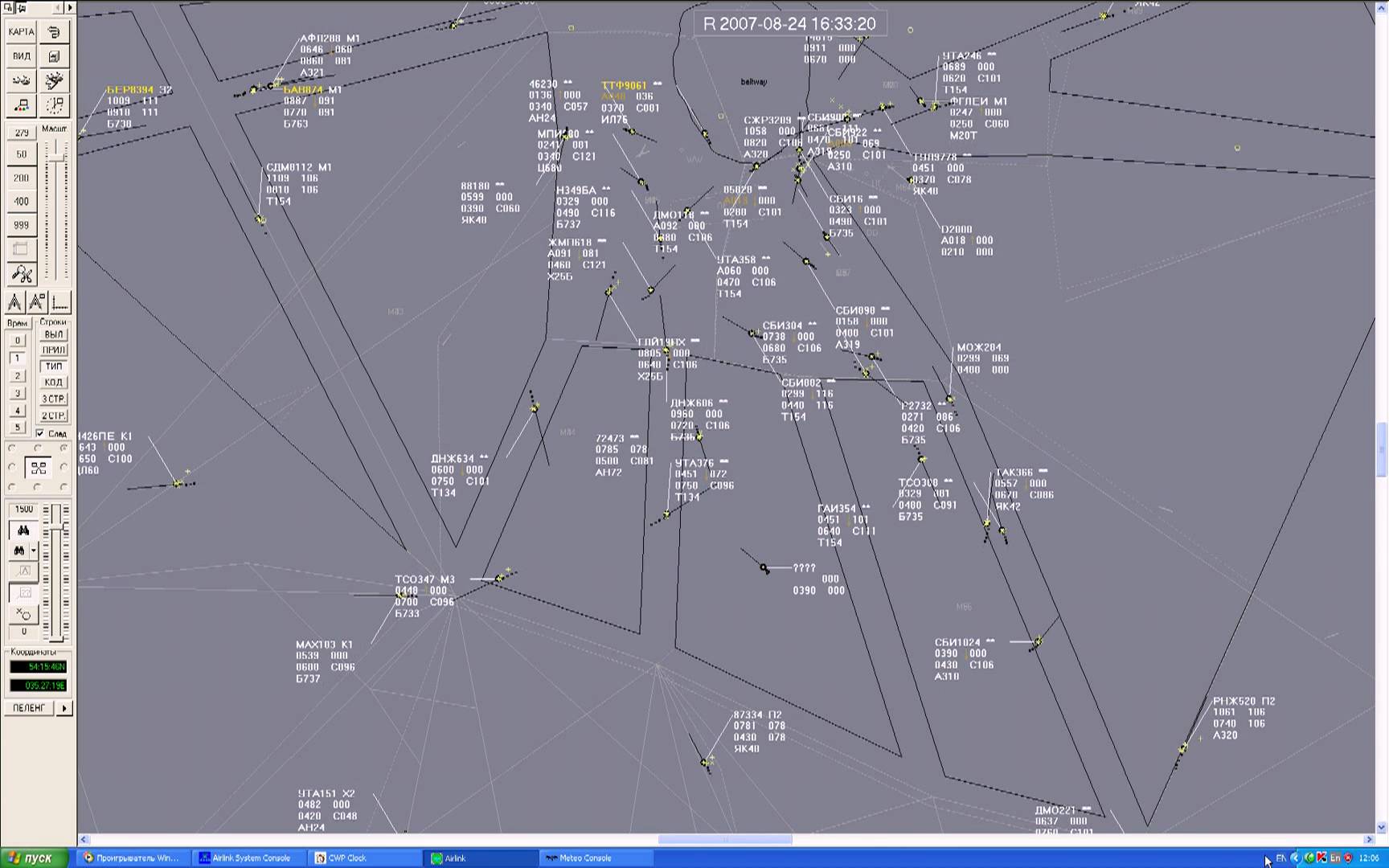The width and height of the screenshot is (1389, 868).
Task: Select time option 0 under Врем
Action: click(18, 341)
